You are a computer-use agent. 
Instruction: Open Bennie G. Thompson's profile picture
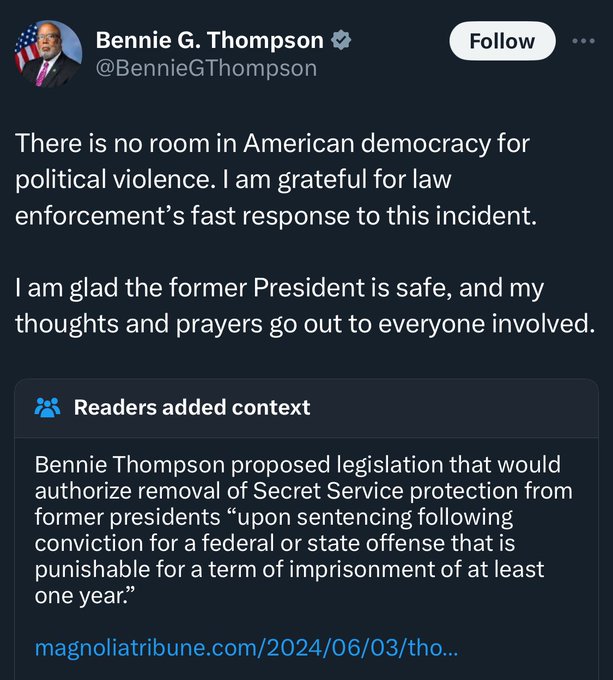pos(47,54)
